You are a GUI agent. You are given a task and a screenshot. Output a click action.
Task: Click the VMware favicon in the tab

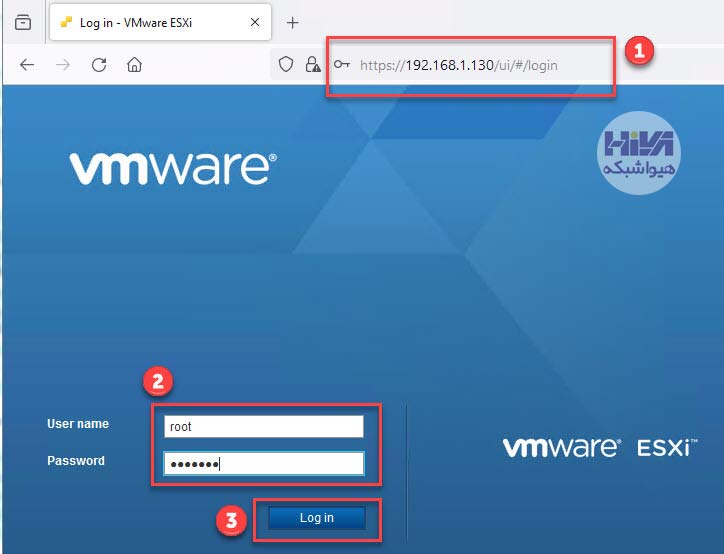(x=66, y=22)
